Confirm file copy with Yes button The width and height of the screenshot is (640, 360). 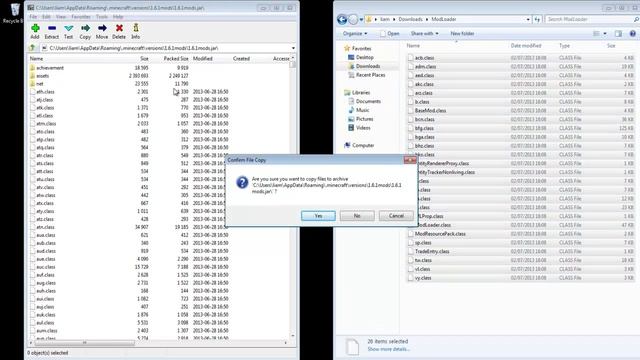click(x=318, y=216)
